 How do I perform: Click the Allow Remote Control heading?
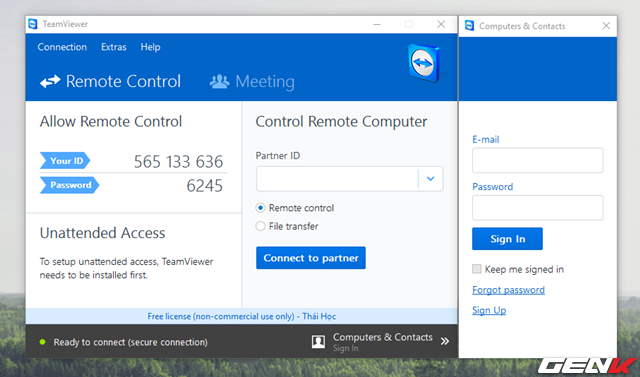(111, 122)
